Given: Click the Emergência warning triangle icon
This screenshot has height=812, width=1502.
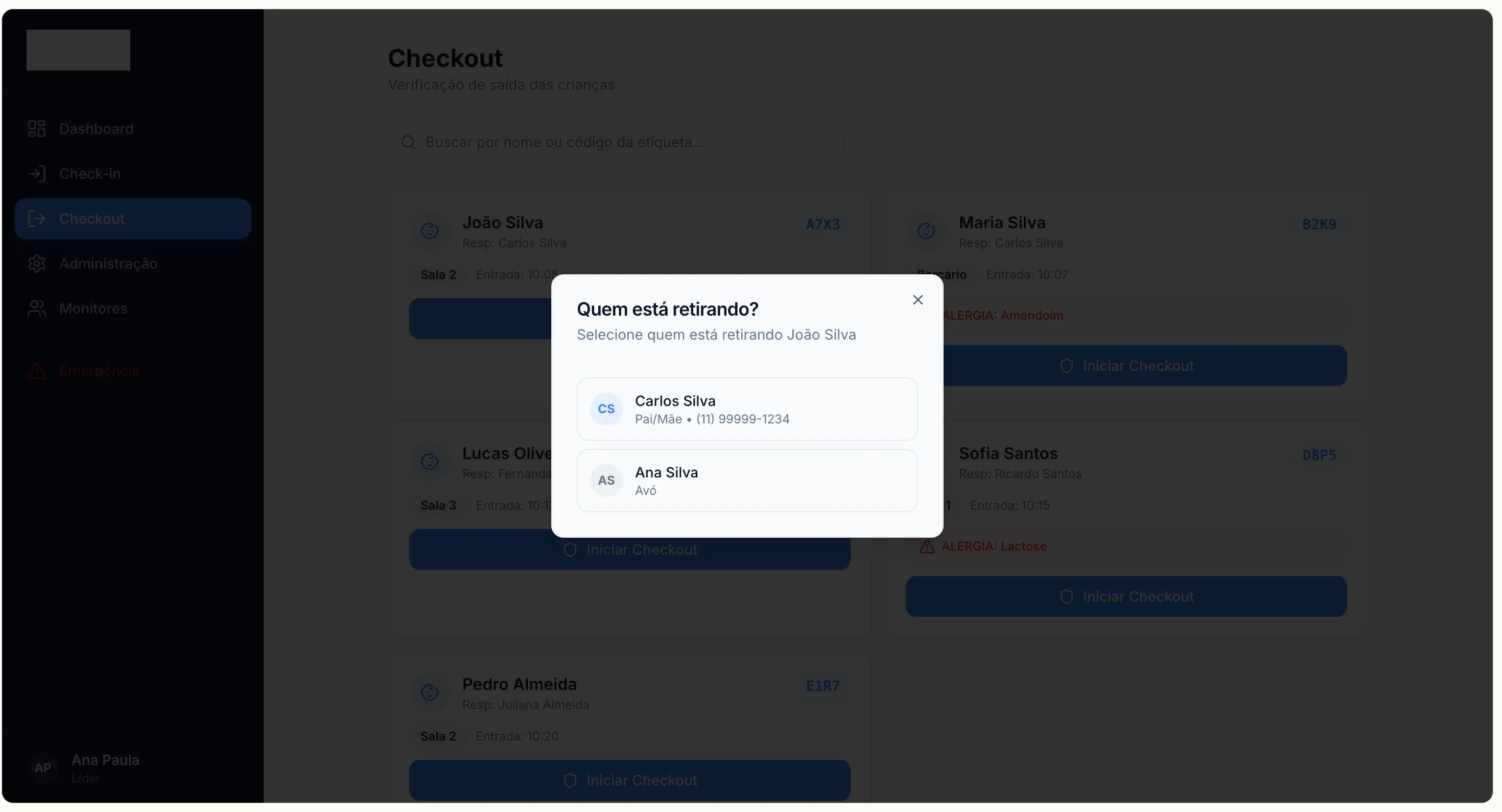Looking at the screenshot, I should (x=37, y=371).
